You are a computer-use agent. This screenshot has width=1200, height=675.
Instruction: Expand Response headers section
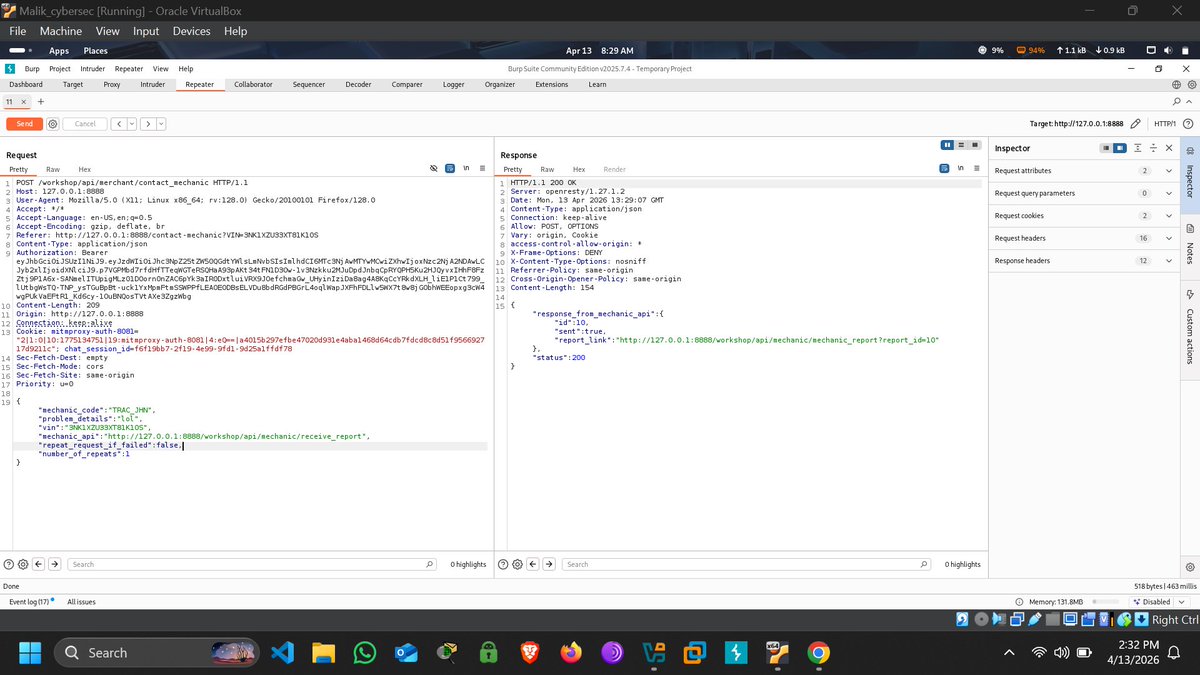1168,261
